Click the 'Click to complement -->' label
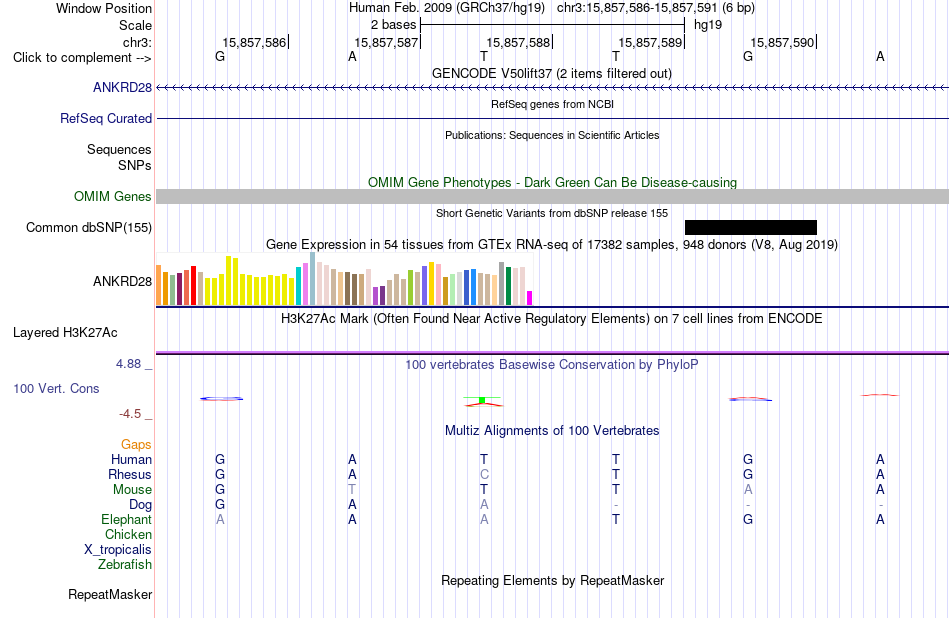Image resolution: width=950 pixels, height=618 pixels. point(82,58)
